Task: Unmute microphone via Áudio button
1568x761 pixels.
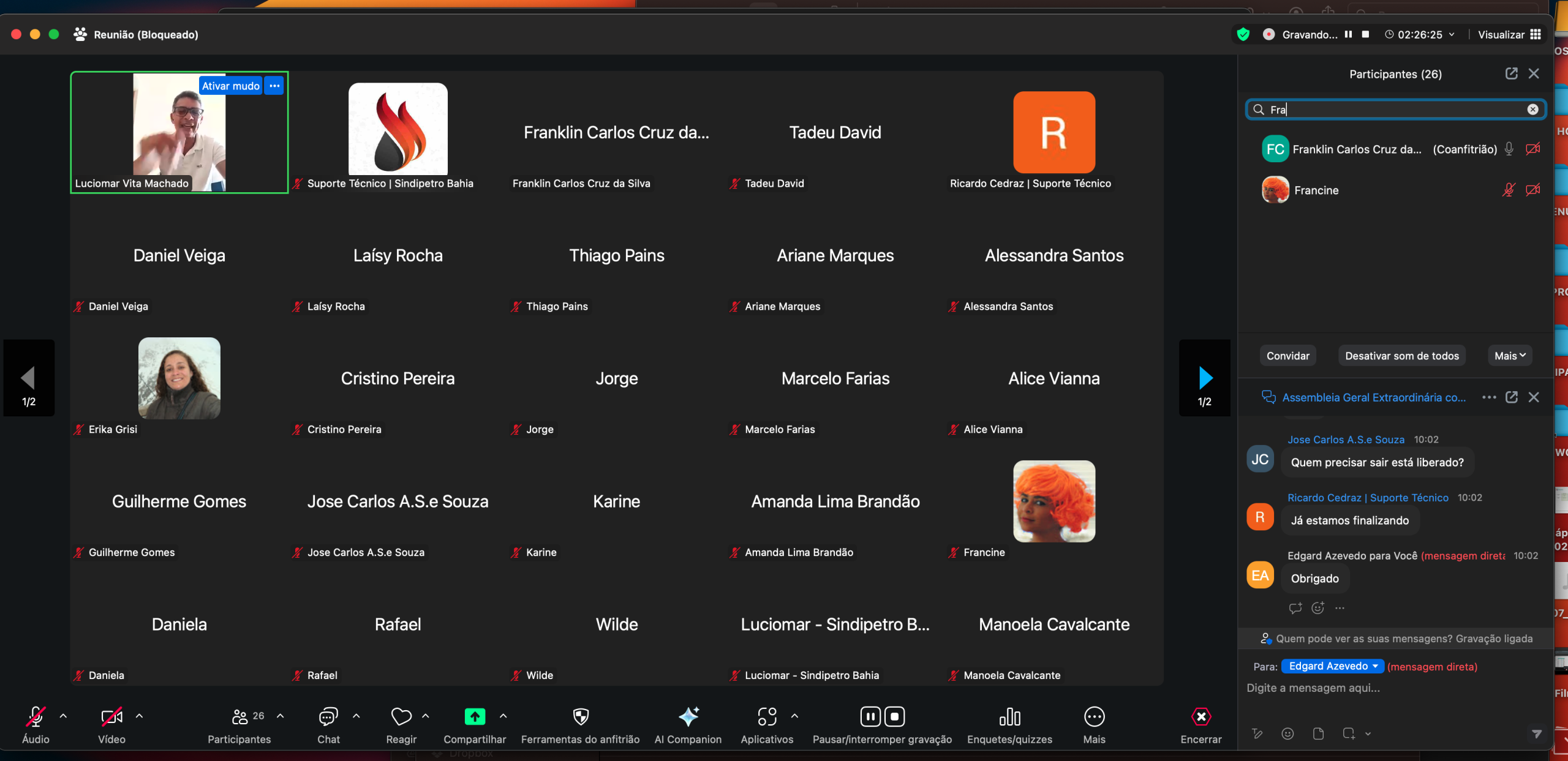Action: click(36, 716)
